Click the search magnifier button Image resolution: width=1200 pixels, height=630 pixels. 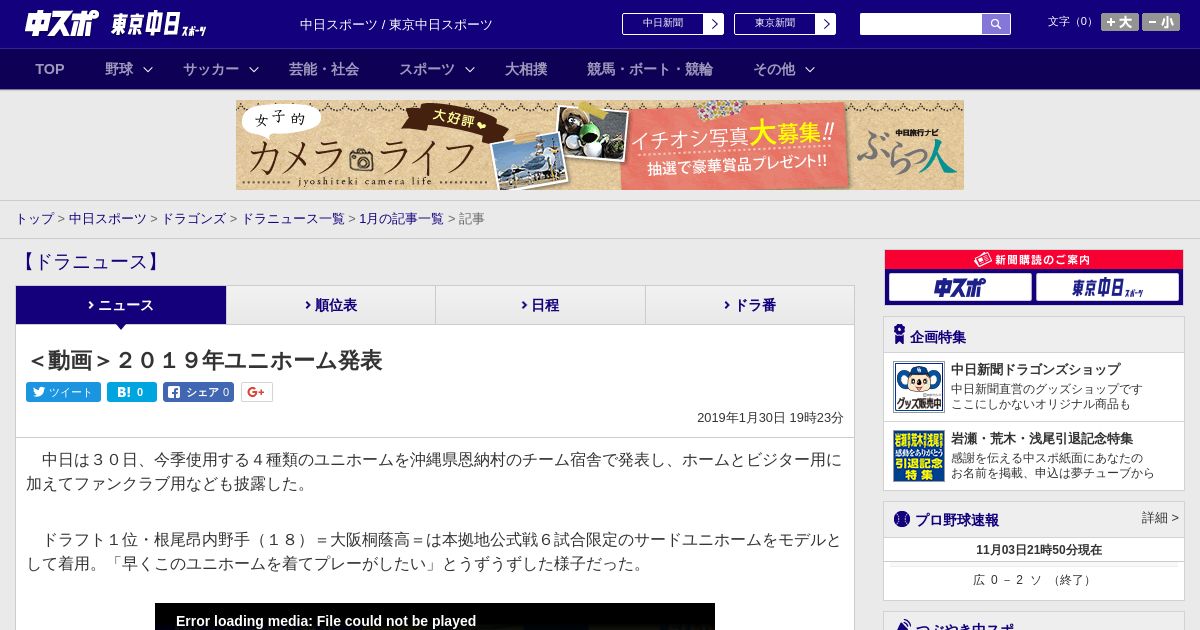pyautogui.click(x=996, y=24)
